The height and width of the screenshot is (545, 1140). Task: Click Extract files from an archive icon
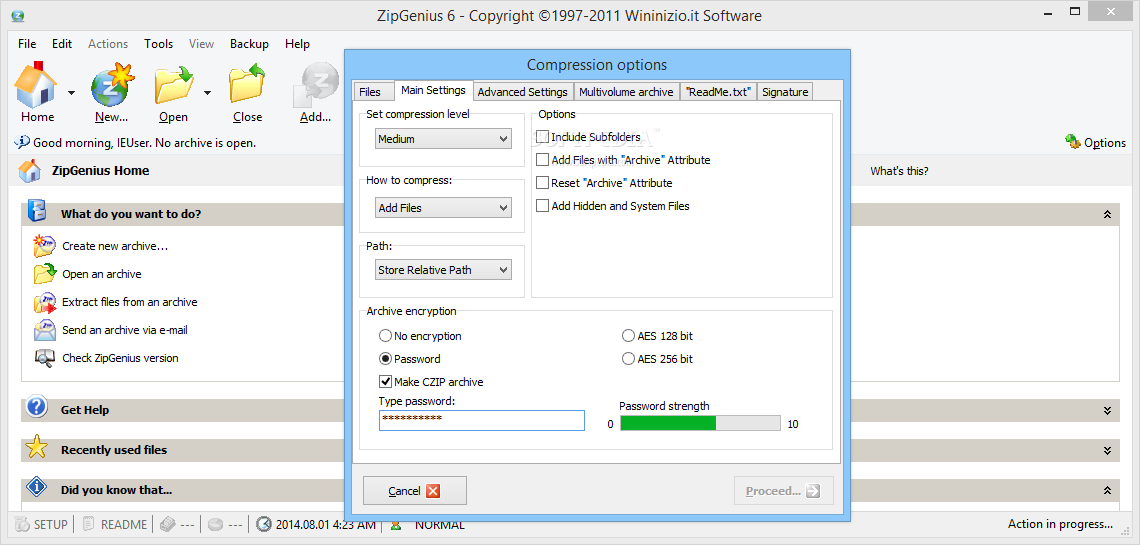pos(44,302)
